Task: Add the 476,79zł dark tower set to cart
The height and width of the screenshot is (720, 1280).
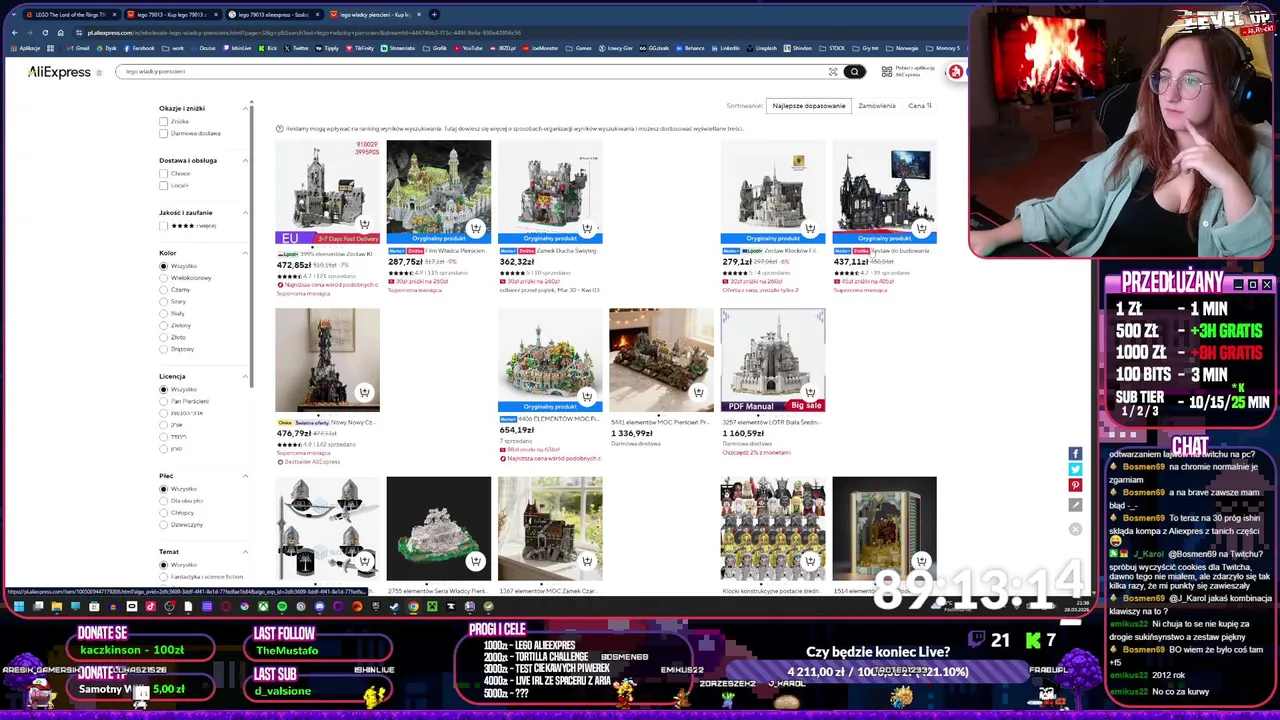Action: [364, 393]
